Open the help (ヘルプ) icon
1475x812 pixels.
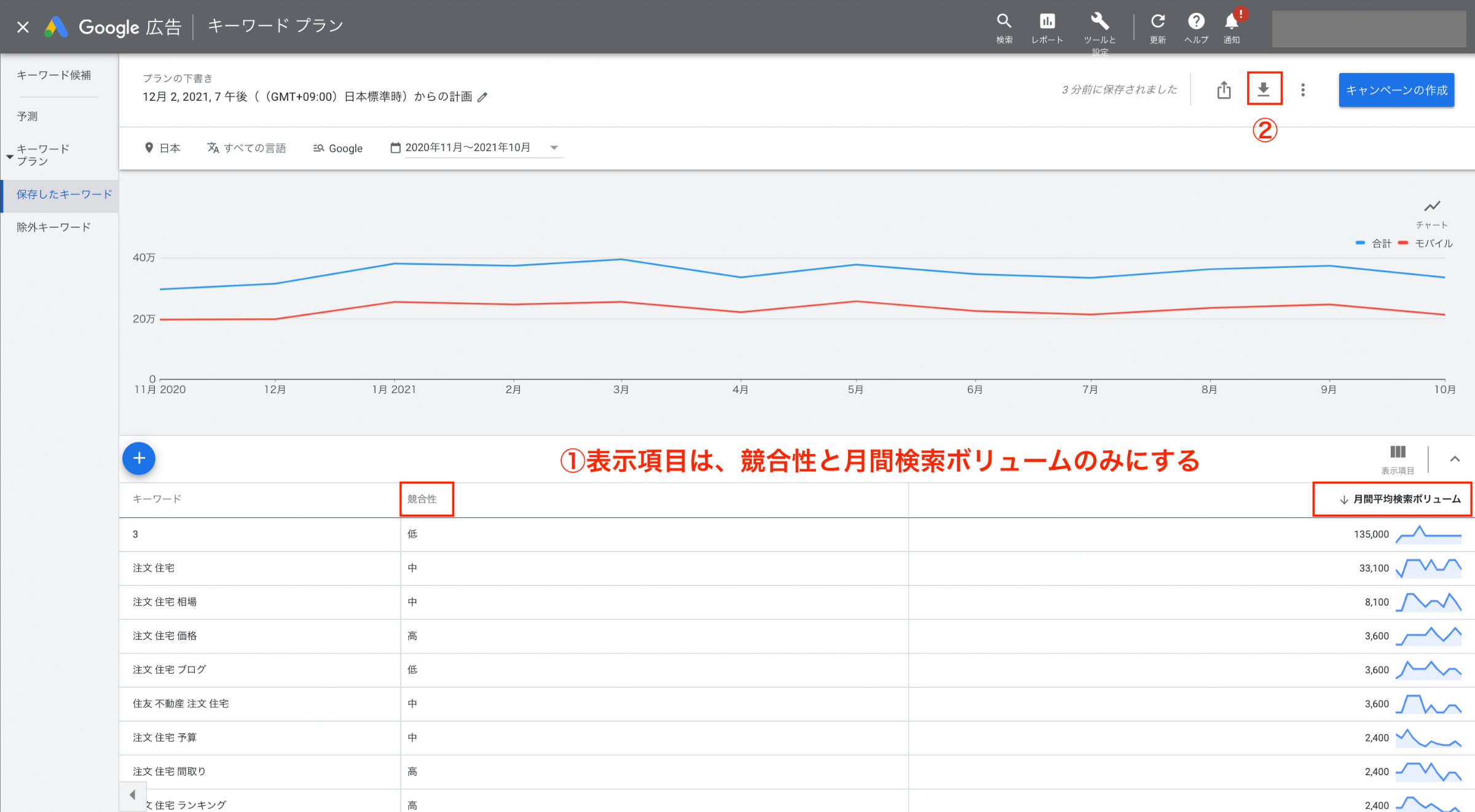pos(1196,28)
